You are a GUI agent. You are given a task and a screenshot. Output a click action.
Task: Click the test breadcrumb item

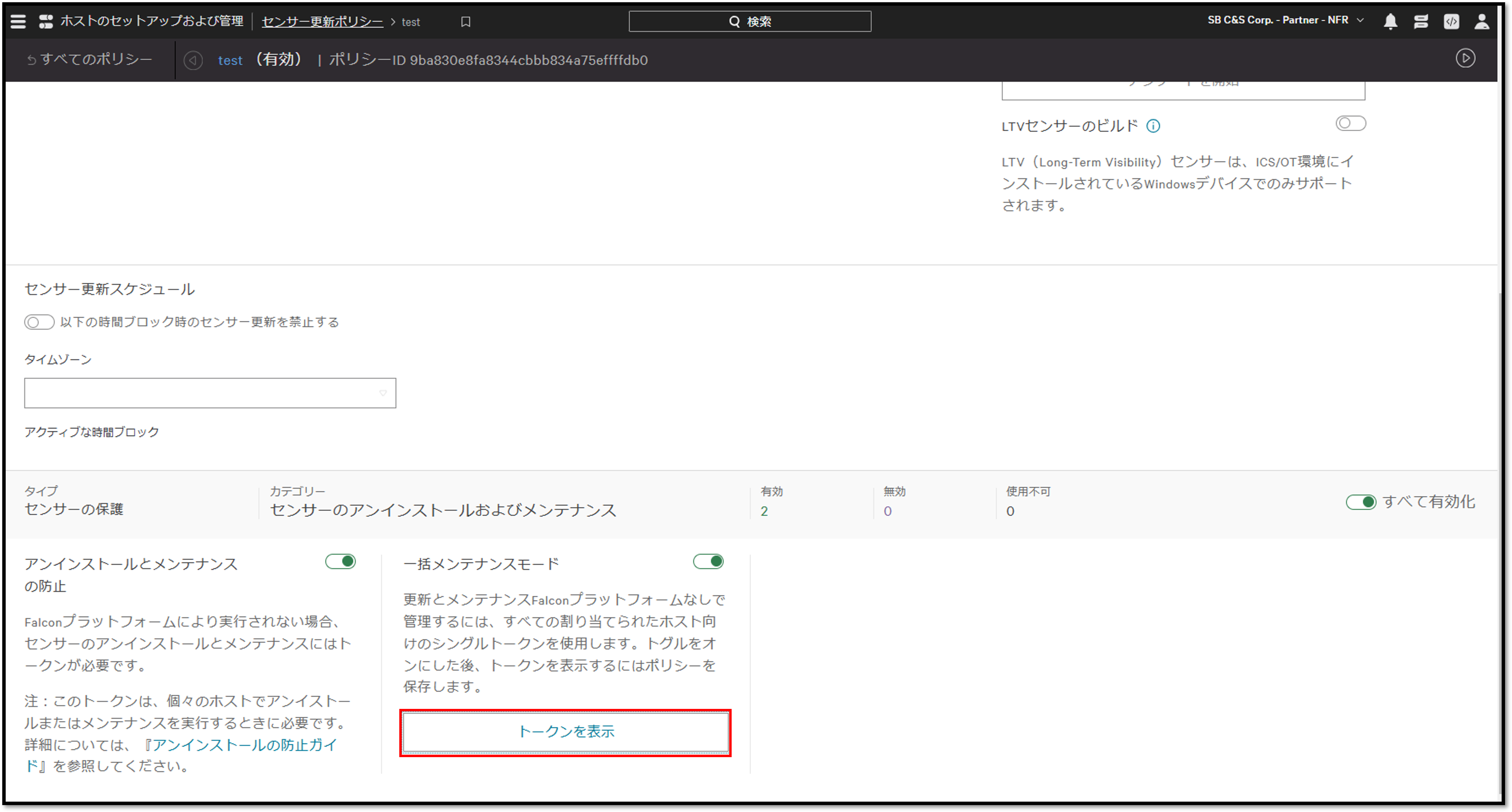(x=410, y=22)
